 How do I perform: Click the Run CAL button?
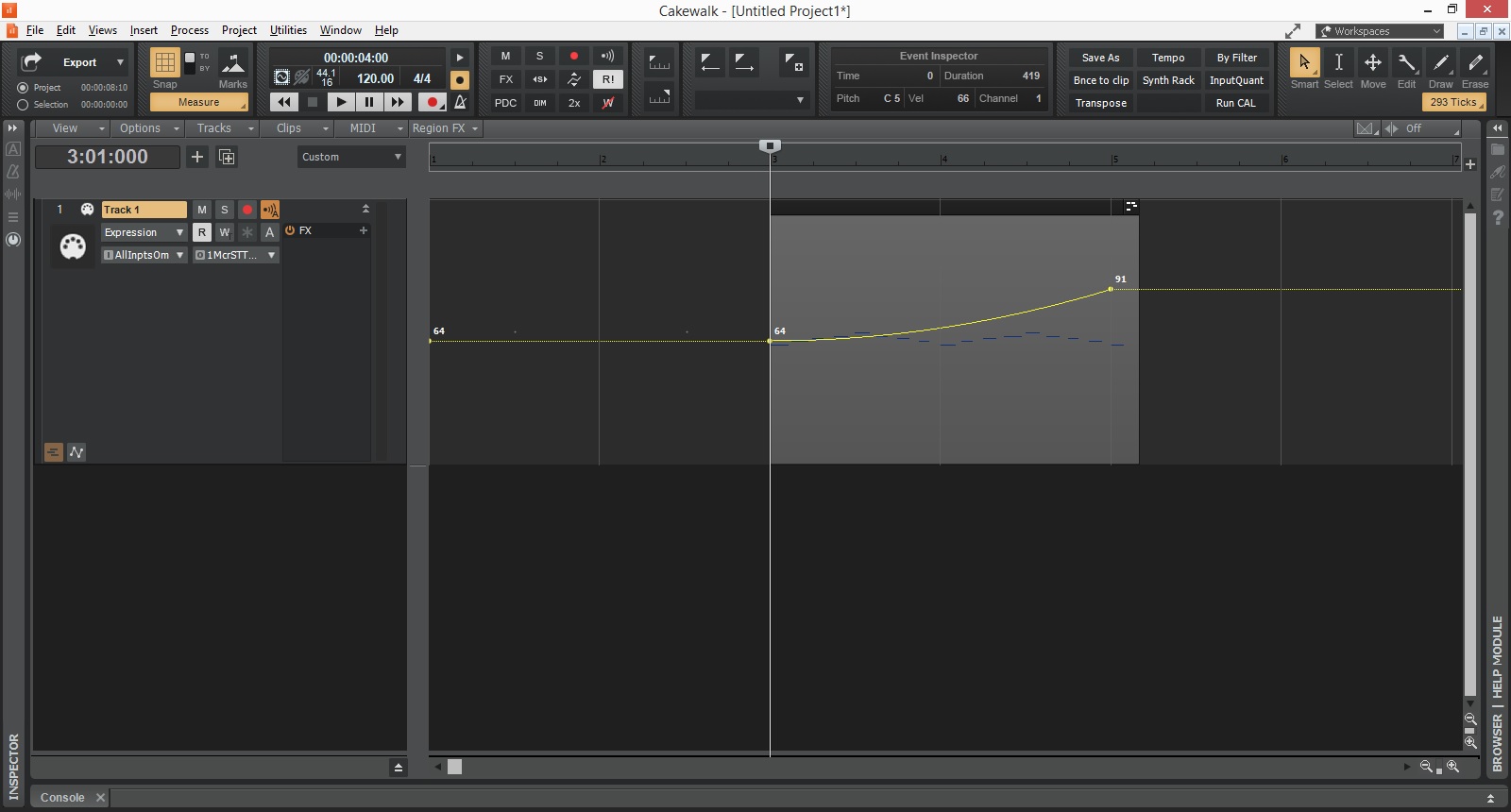1236,103
